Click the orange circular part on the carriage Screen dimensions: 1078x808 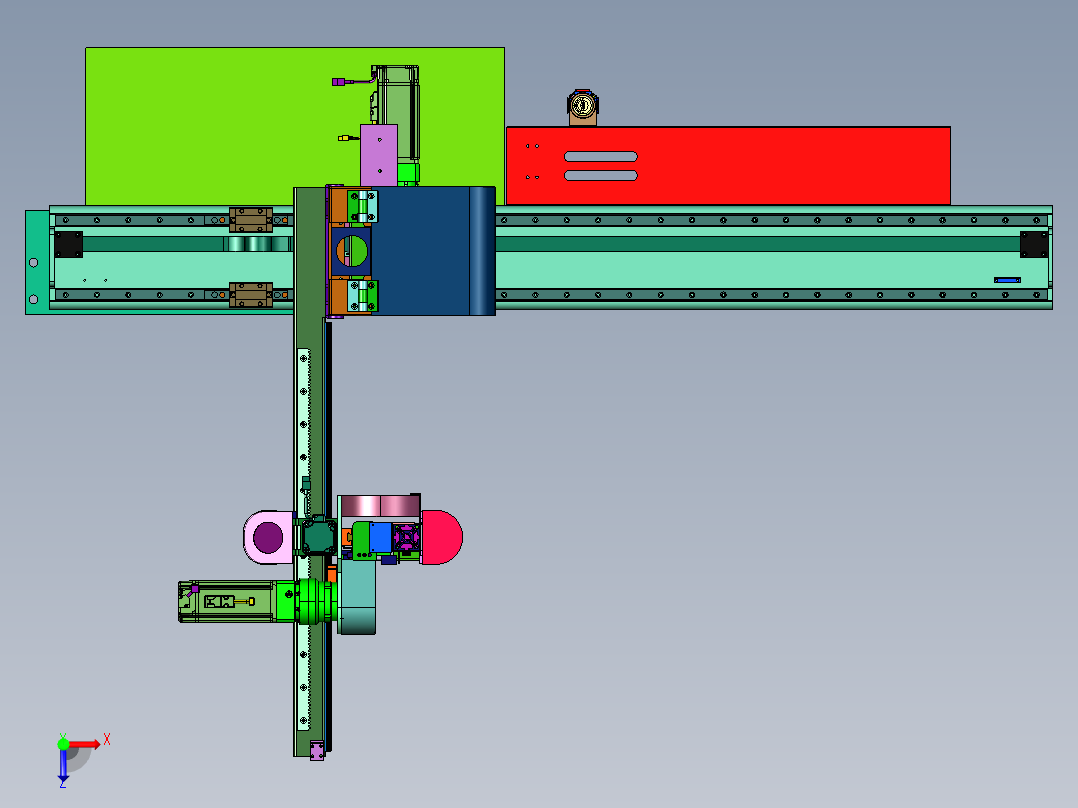(351, 251)
